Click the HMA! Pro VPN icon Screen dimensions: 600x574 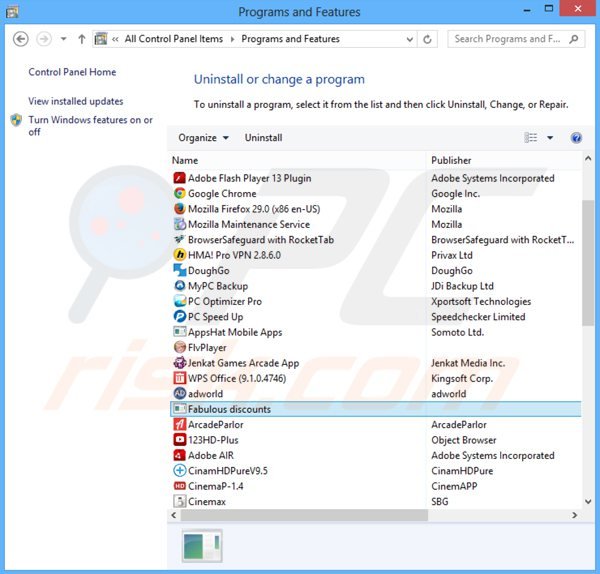[179, 255]
